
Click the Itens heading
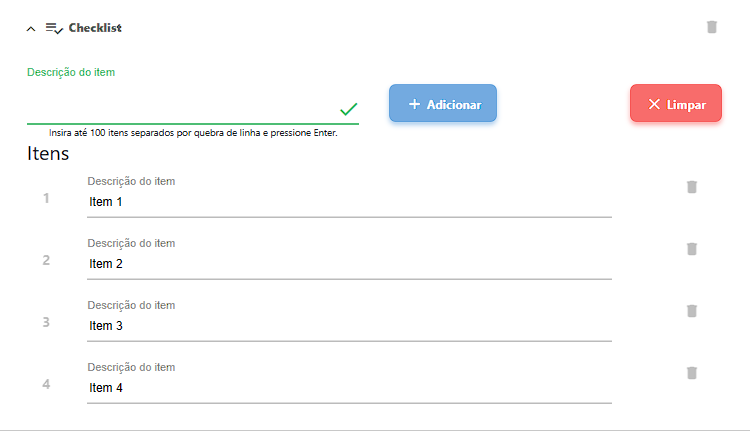[48, 154]
